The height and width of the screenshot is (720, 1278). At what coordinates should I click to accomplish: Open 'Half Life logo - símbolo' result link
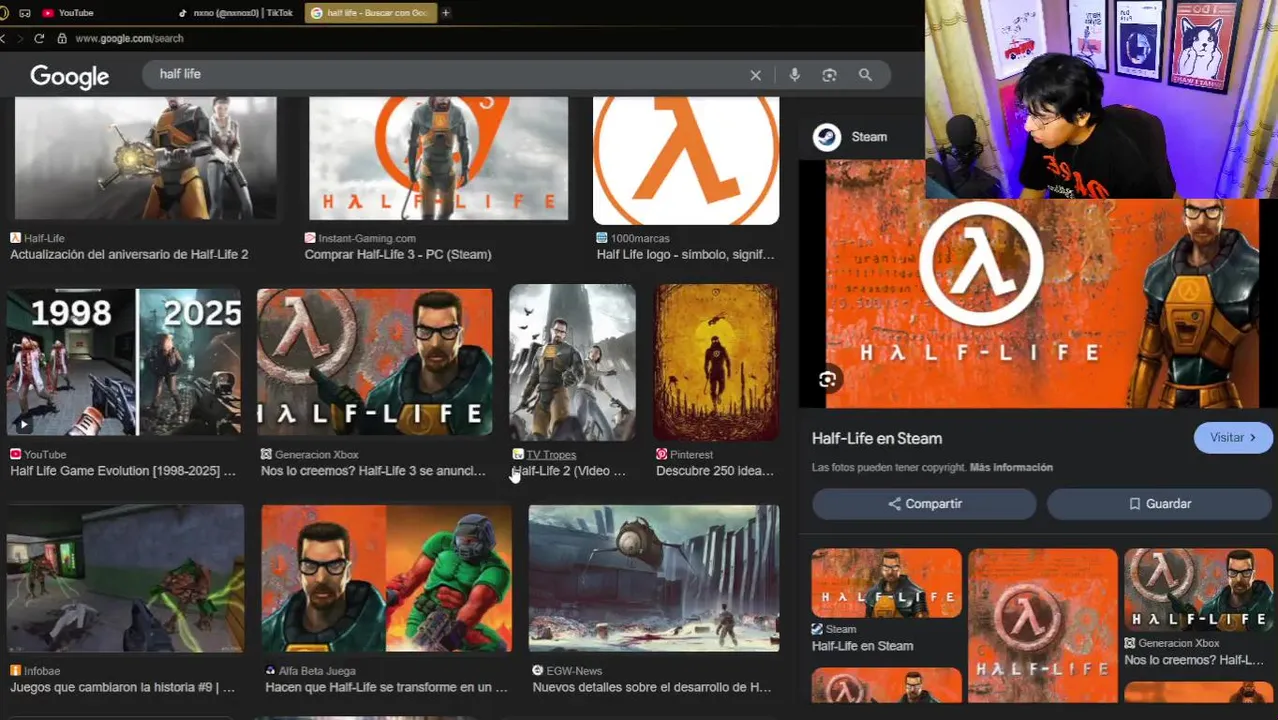685,255
